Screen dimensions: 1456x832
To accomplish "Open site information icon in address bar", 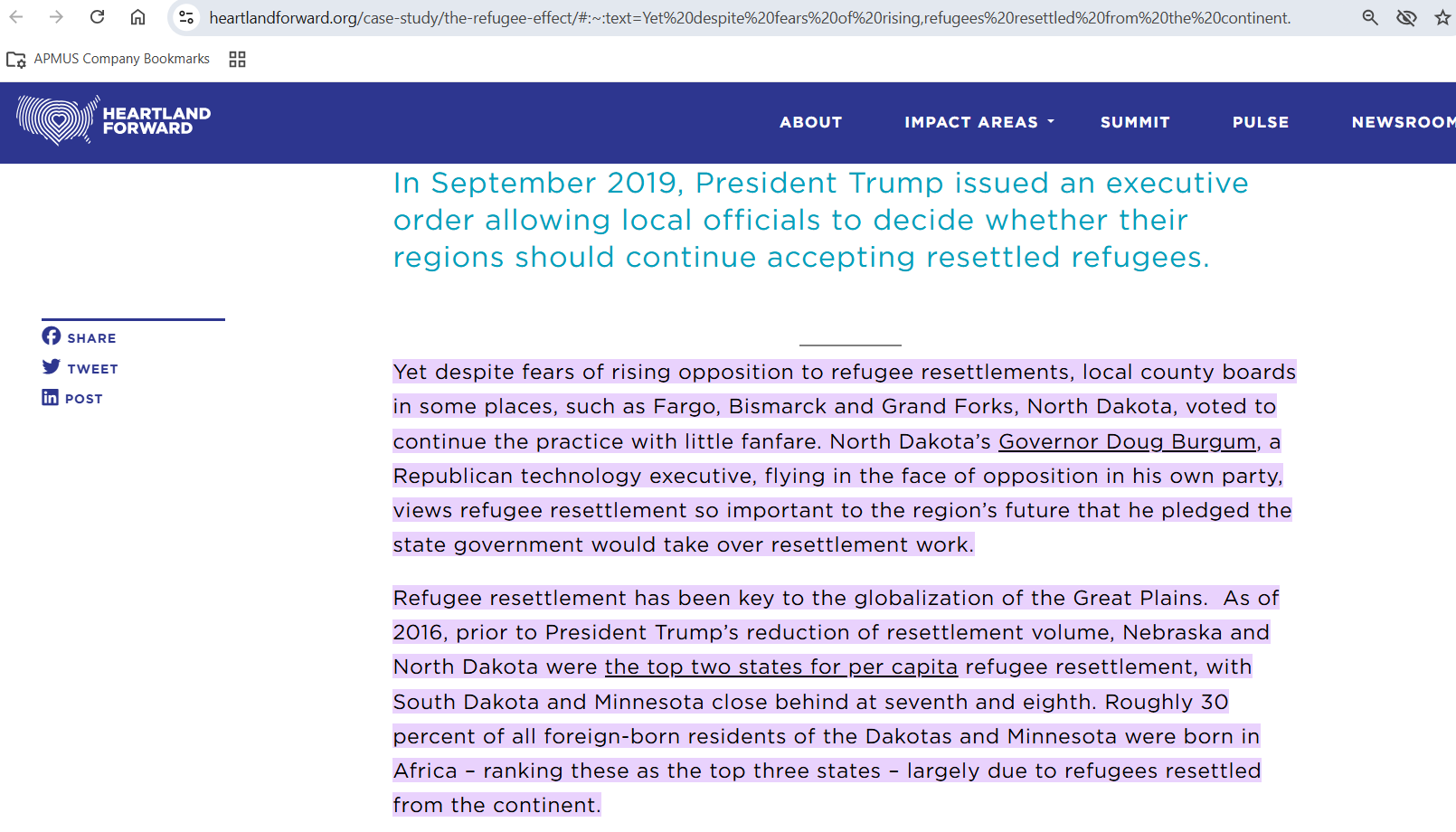I will click(186, 17).
